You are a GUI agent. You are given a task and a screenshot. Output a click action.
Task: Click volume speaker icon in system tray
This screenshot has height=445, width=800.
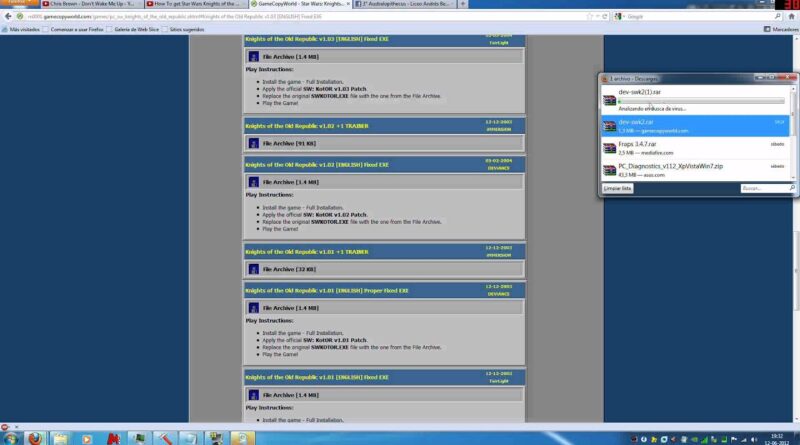click(754, 439)
